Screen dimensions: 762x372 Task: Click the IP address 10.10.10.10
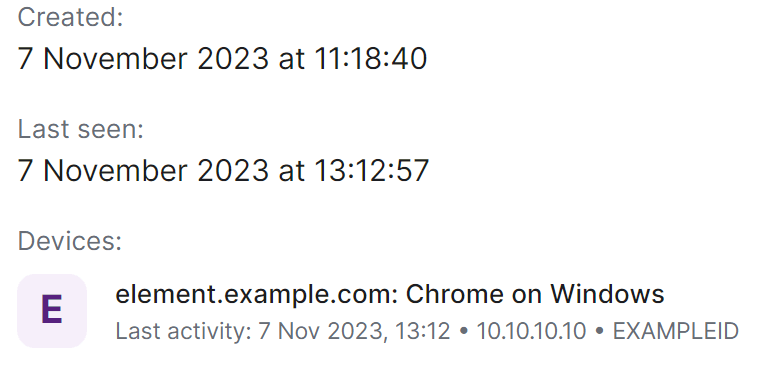click(531, 331)
